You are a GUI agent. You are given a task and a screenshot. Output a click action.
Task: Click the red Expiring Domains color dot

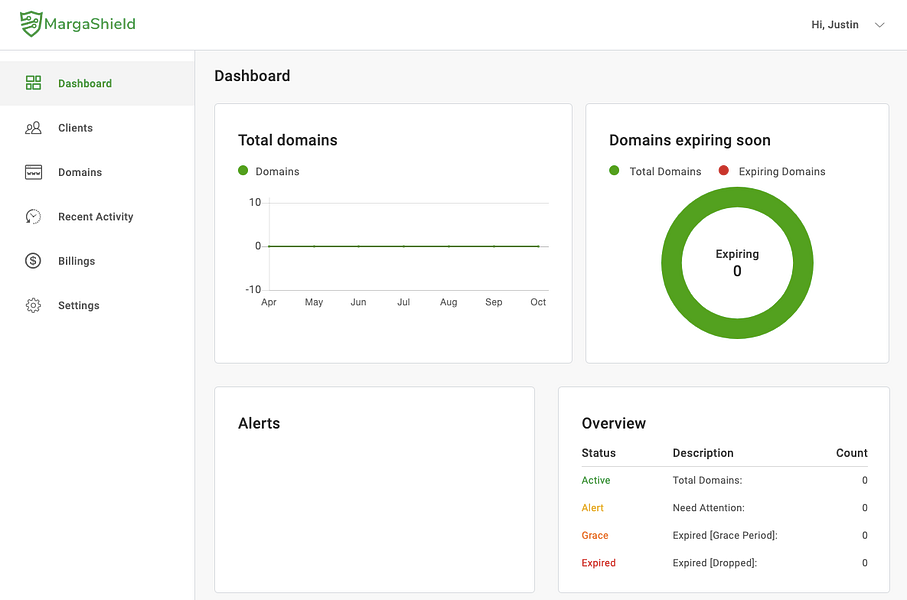(x=724, y=171)
